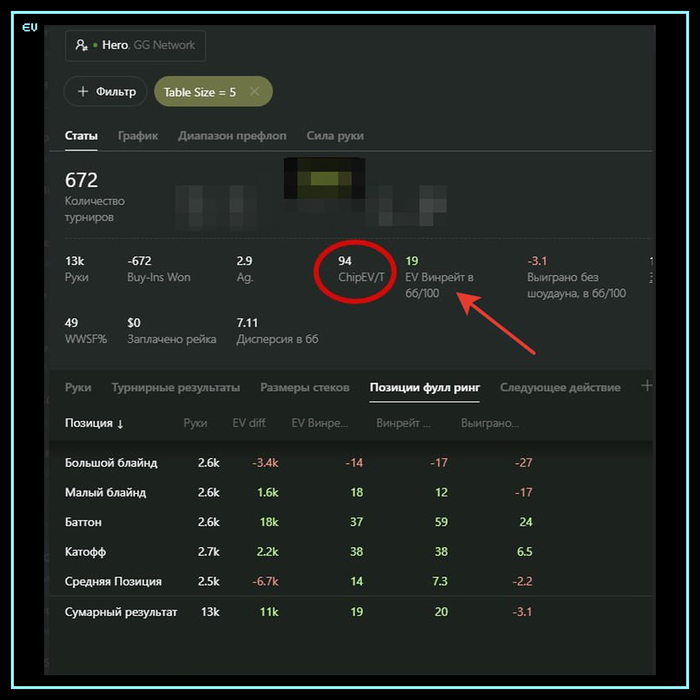
Task: Sort by the EV Винре... column header
Action: 320,423
